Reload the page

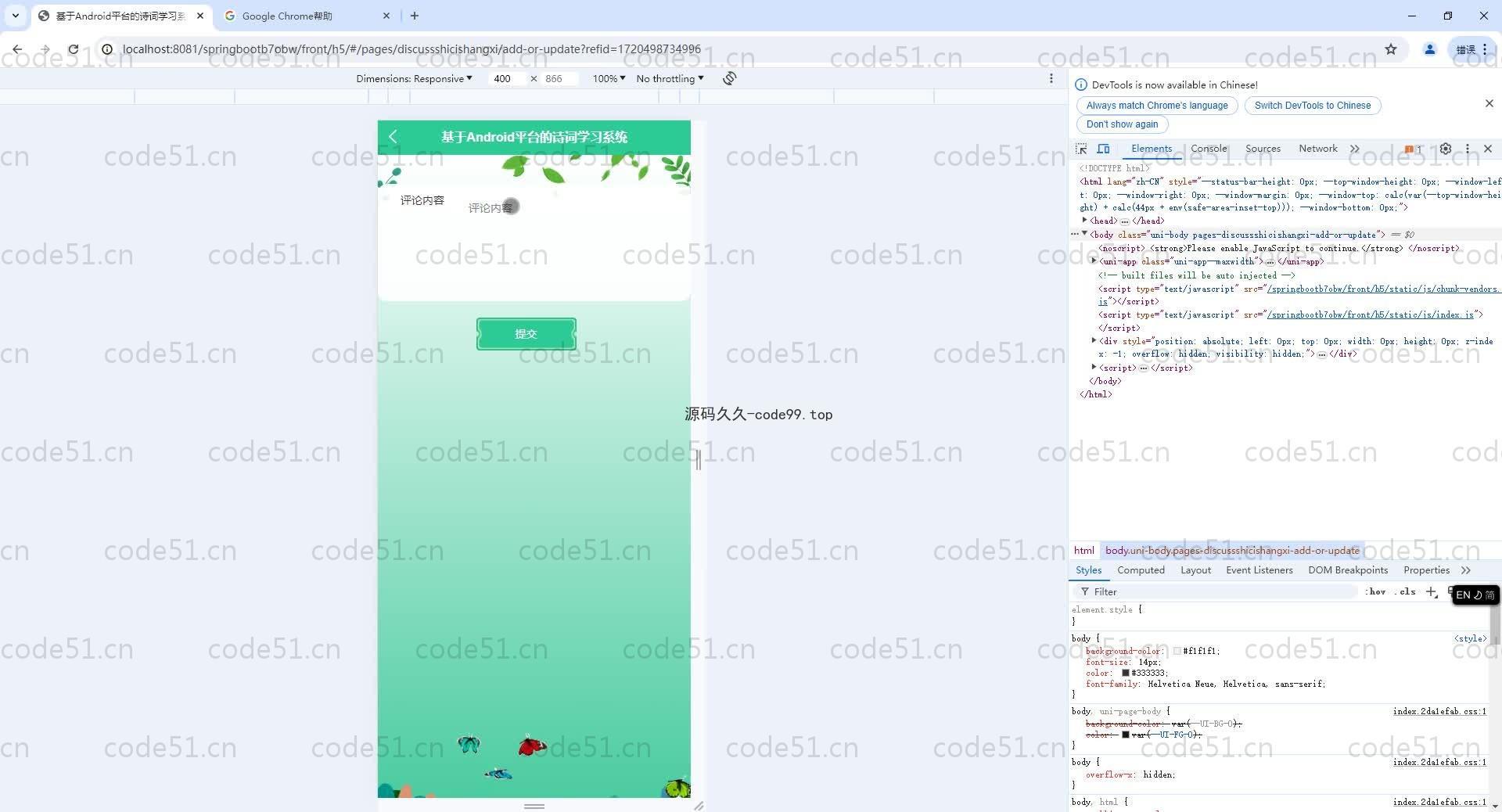[73, 49]
